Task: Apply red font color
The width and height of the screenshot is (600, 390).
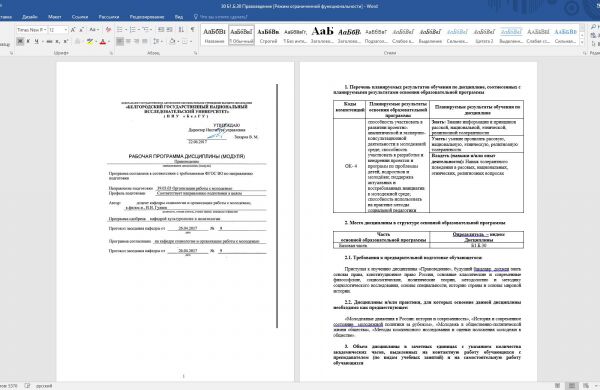Action: coord(103,41)
